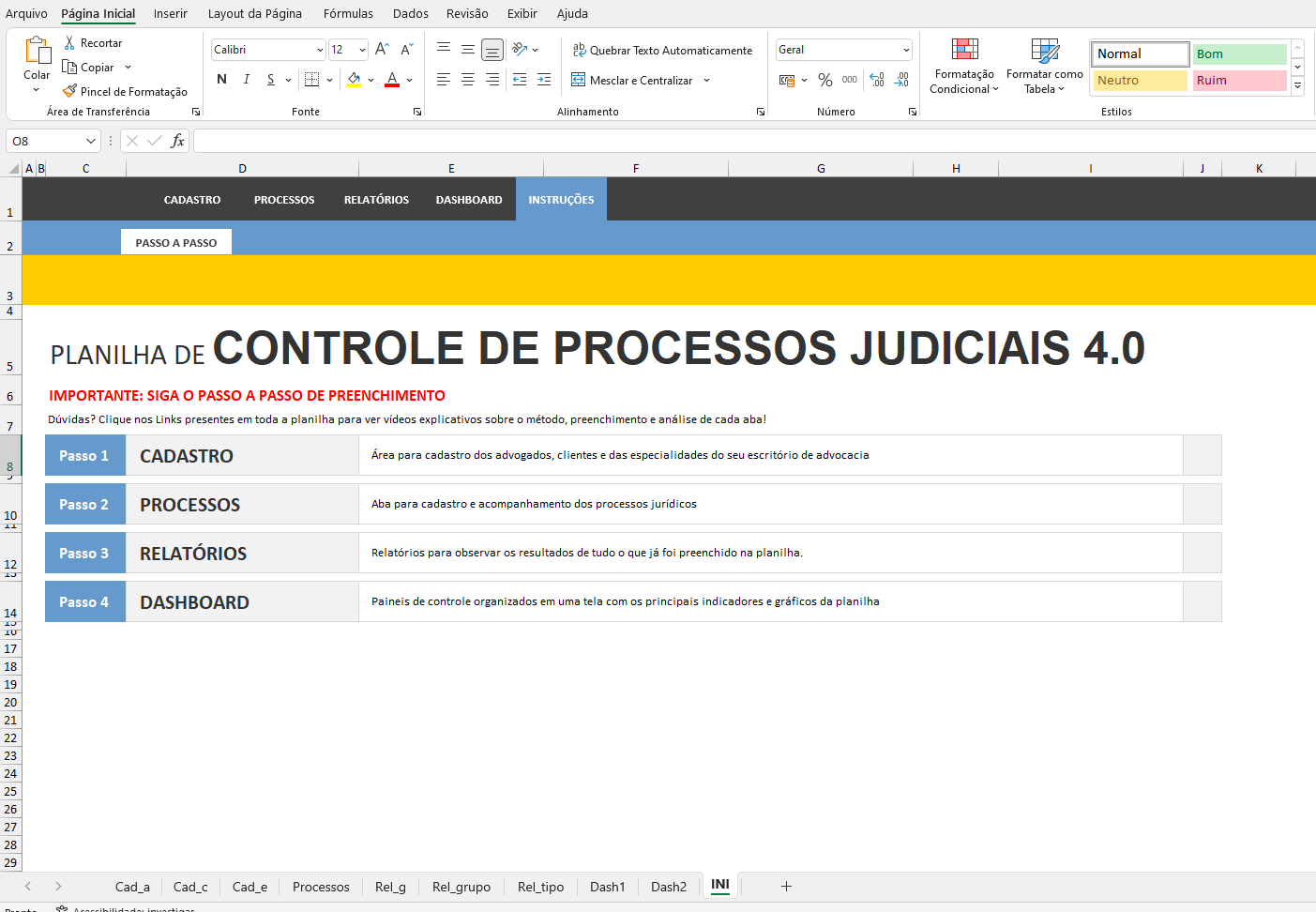The image size is (1316, 912).
Task: Click the Passo 1 button
Action: [x=84, y=456]
